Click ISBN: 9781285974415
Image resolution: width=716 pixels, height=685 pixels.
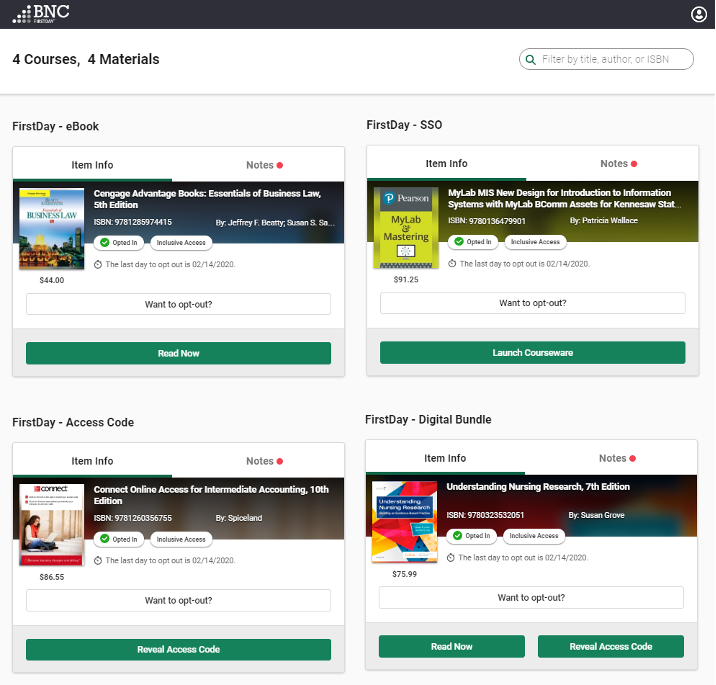click(x=133, y=222)
